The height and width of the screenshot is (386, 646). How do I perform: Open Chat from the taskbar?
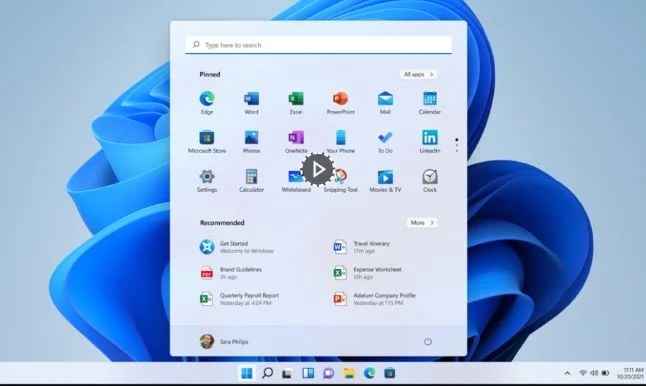328,373
